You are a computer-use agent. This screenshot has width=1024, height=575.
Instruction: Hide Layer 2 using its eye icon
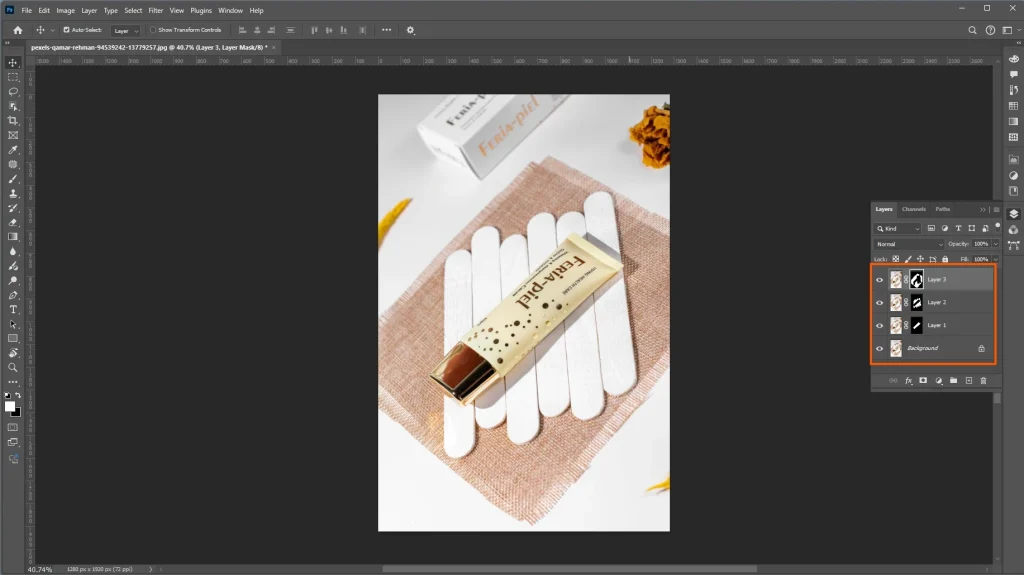click(879, 303)
